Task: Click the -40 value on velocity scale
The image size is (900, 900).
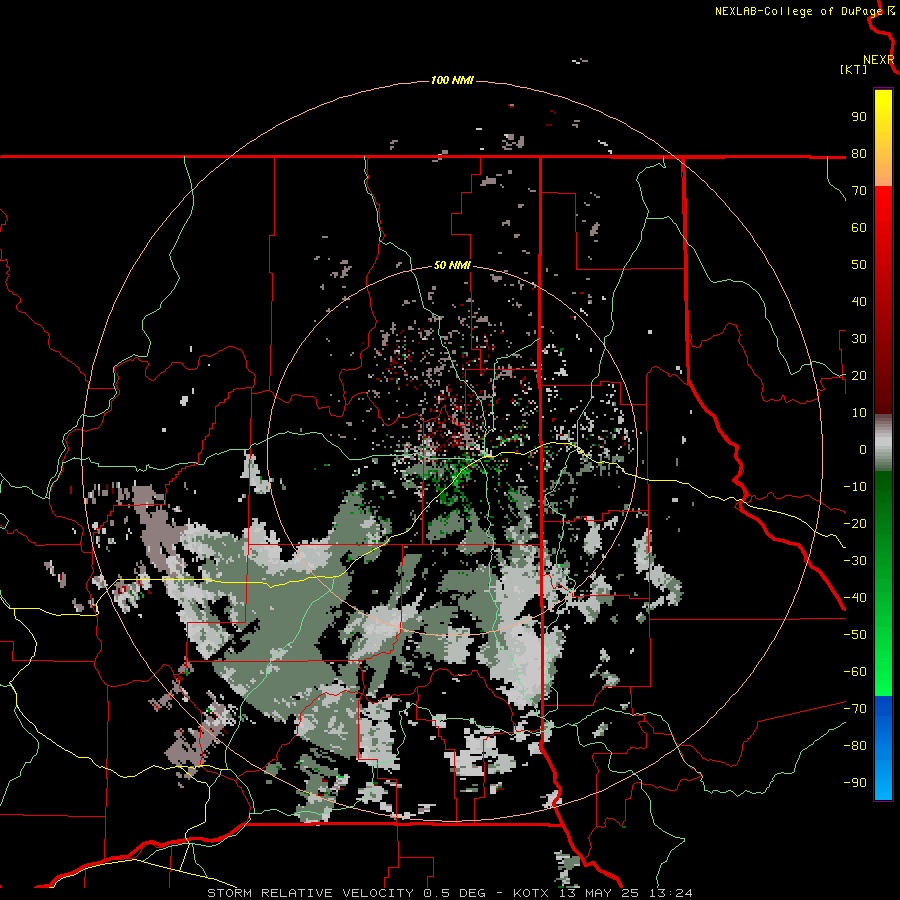Action: click(855, 598)
